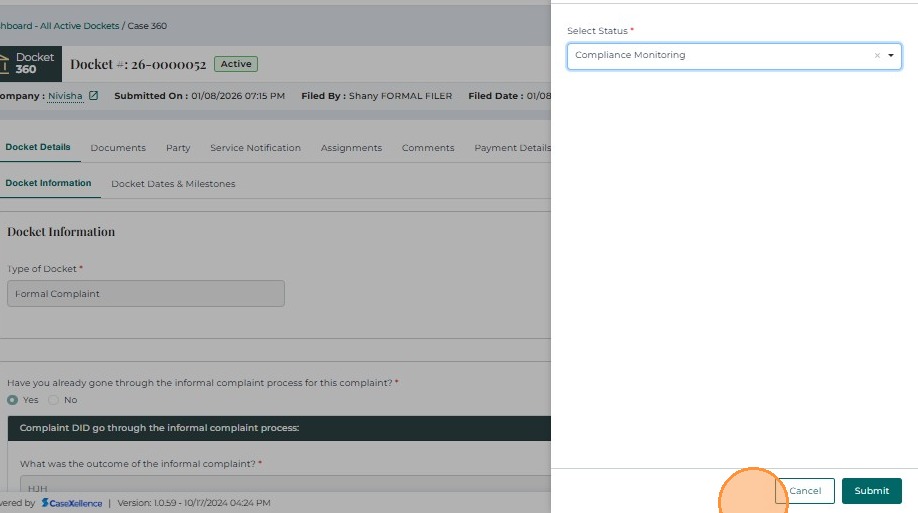The image size is (918, 513).
Task: Open the Assignments tab
Action: click(x=351, y=148)
